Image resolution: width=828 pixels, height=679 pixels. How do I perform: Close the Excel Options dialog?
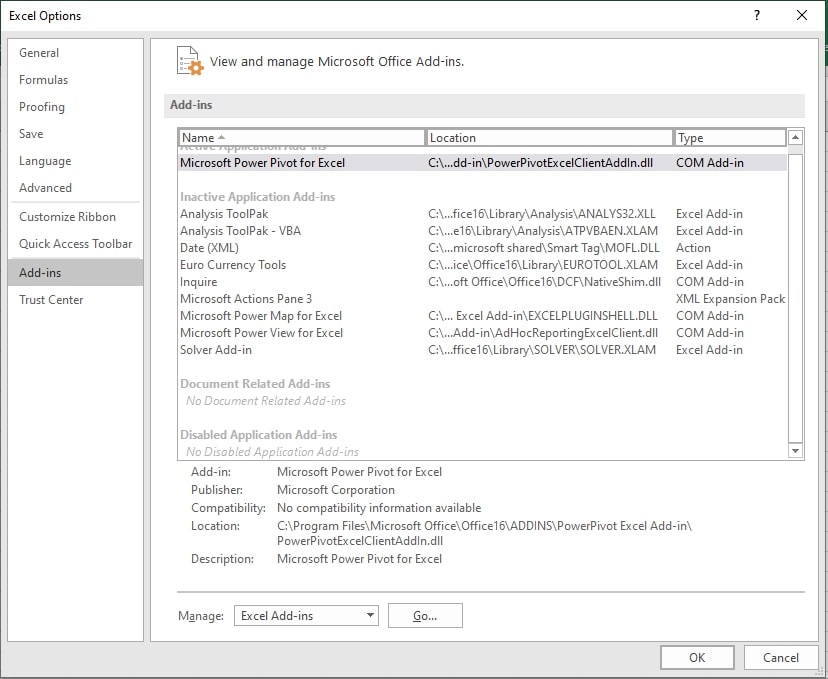[802, 15]
